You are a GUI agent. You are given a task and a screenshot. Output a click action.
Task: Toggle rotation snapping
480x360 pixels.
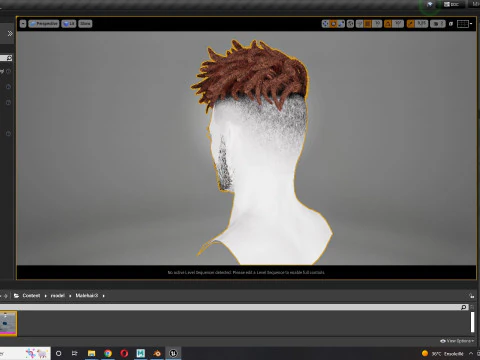[x=388, y=24]
